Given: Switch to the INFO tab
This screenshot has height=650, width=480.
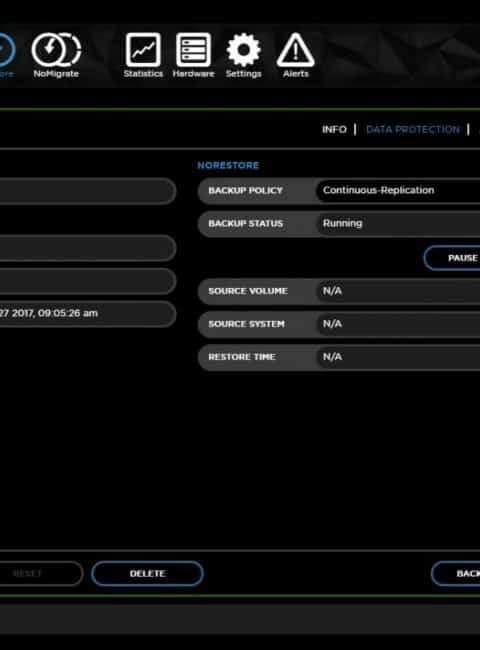Looking at the screenshot, I should (x=334, y=130).
